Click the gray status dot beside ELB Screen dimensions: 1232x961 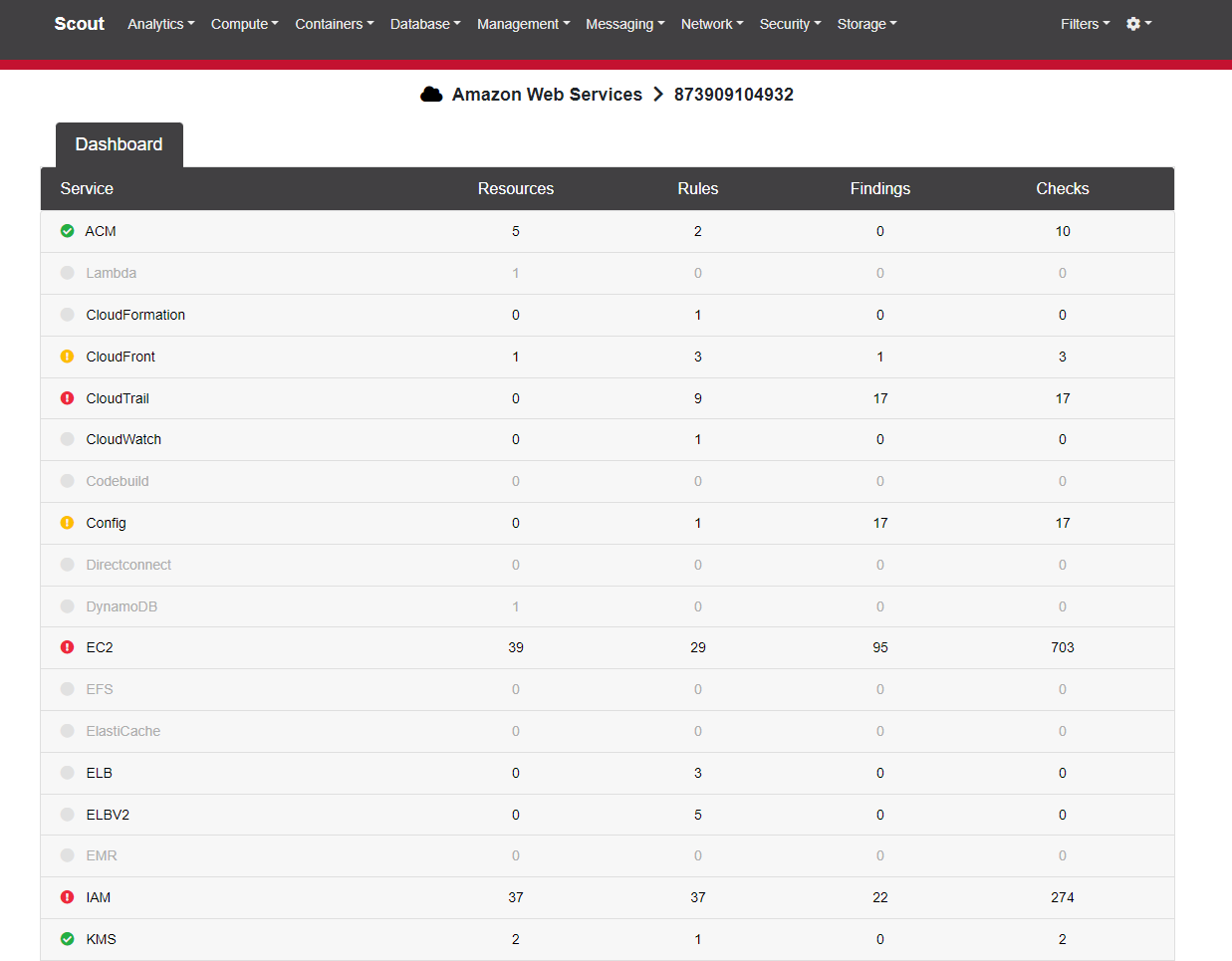click(x=67, y=773)
